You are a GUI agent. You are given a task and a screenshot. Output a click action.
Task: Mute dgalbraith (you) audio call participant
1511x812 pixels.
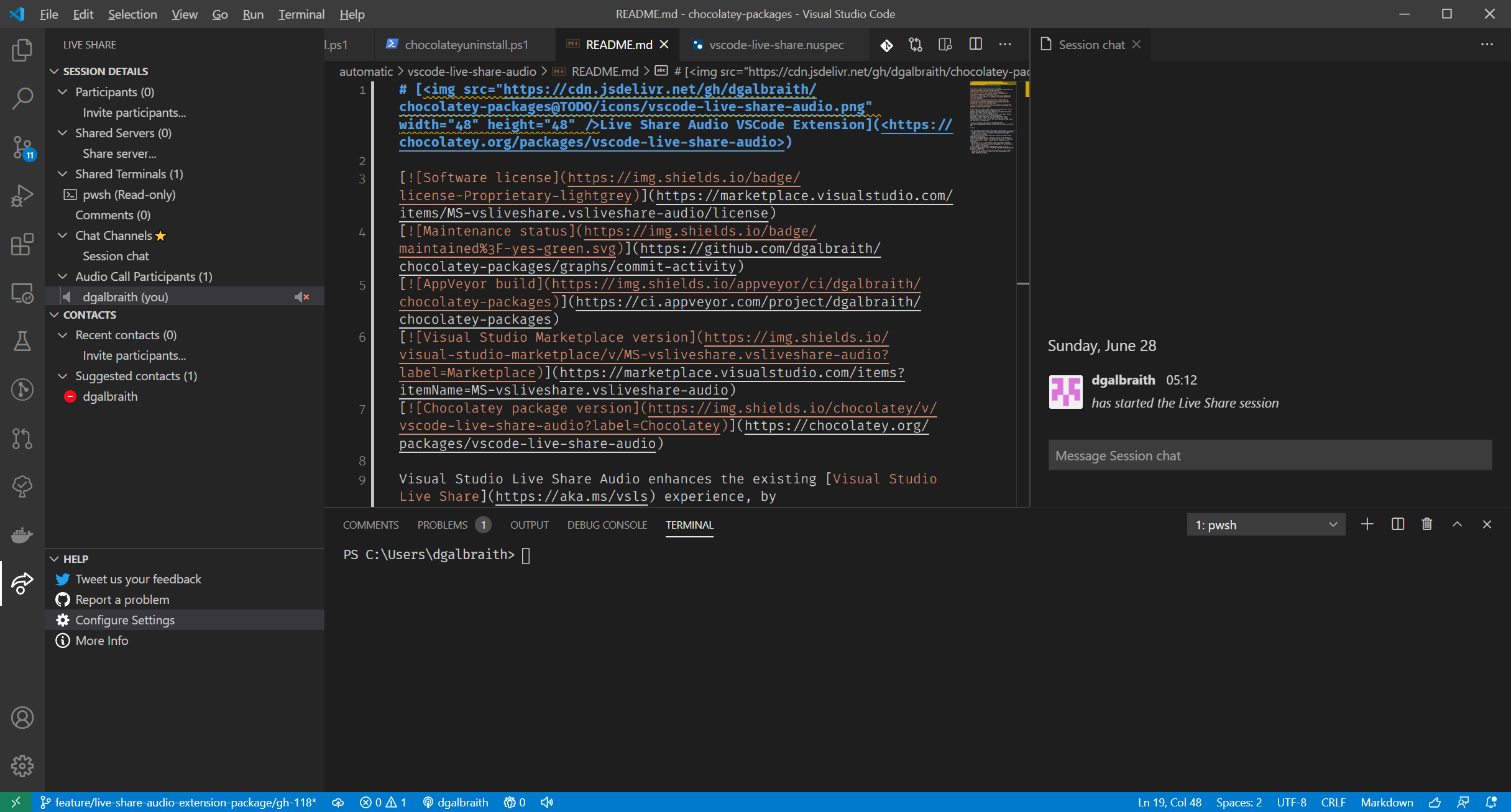coord(302,297)
